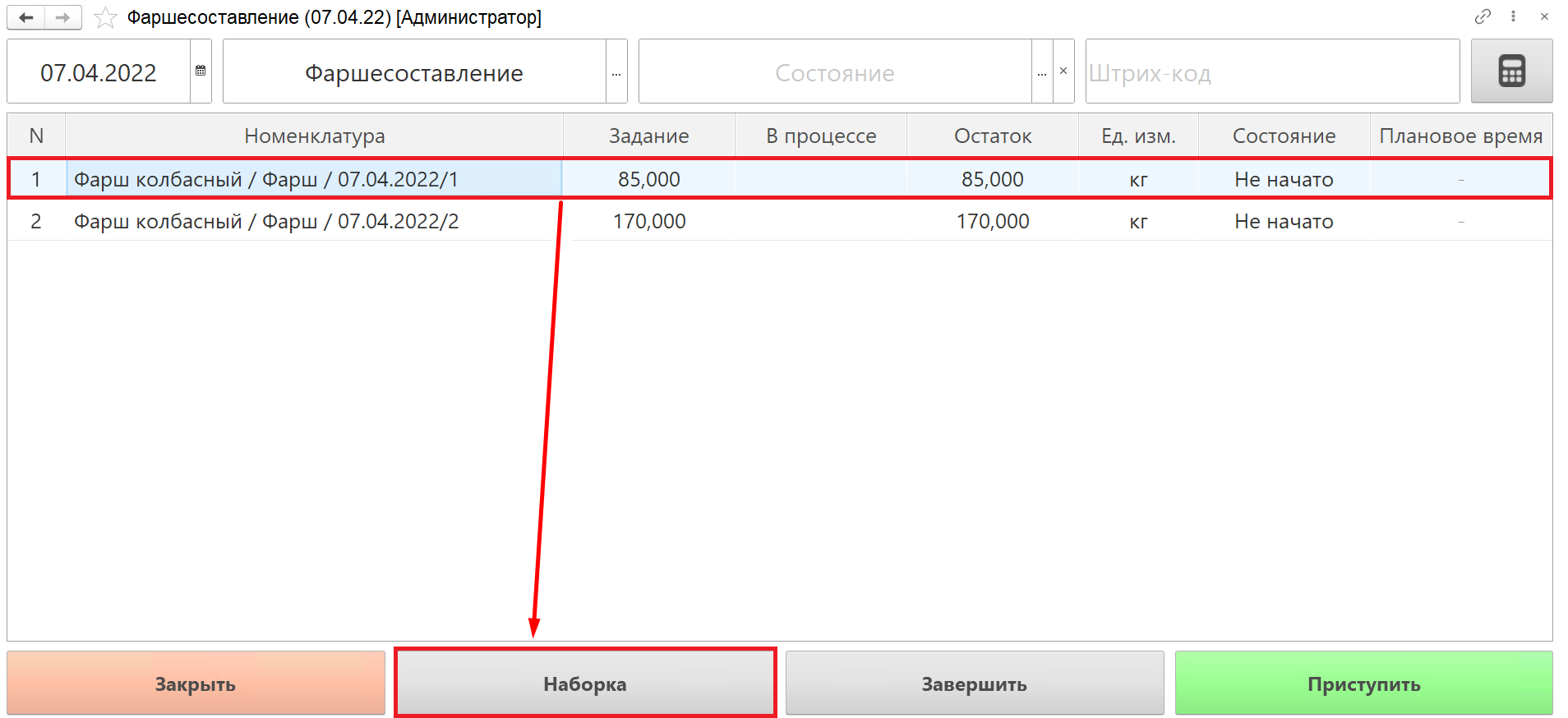Select row Фарш колбасный / Фарш / 07.04.2022/2

point(780,221)
